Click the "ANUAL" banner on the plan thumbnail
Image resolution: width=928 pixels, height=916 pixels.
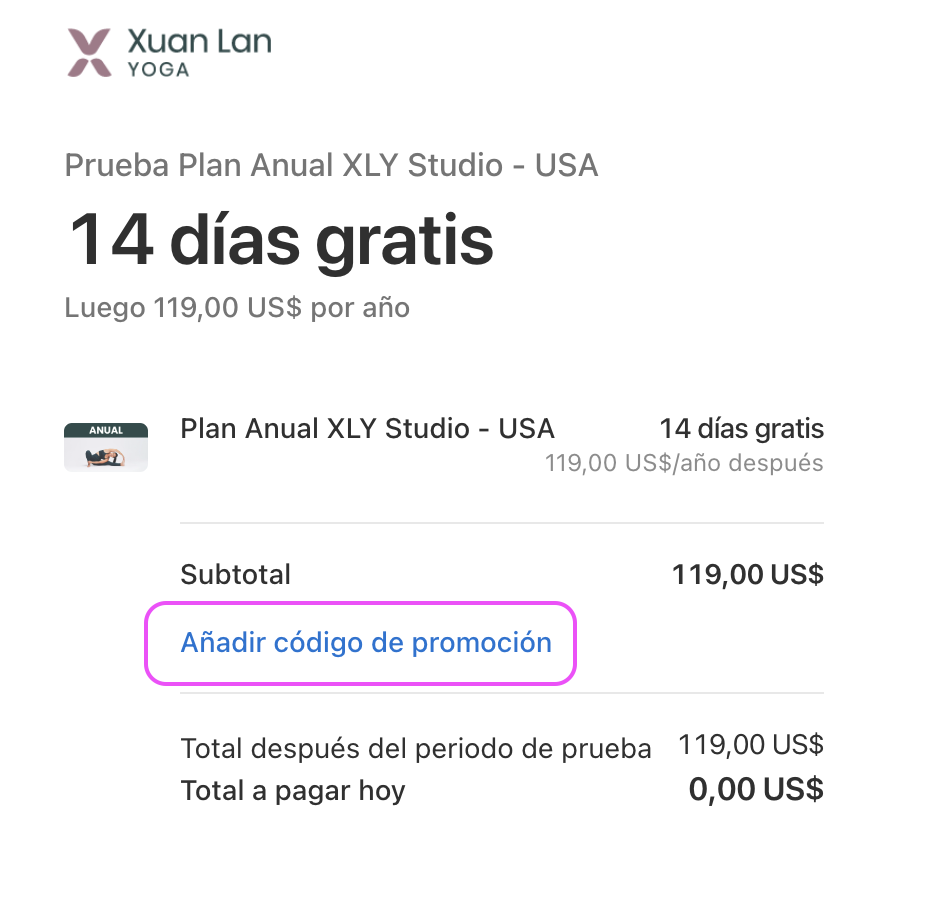pos(106,431)
